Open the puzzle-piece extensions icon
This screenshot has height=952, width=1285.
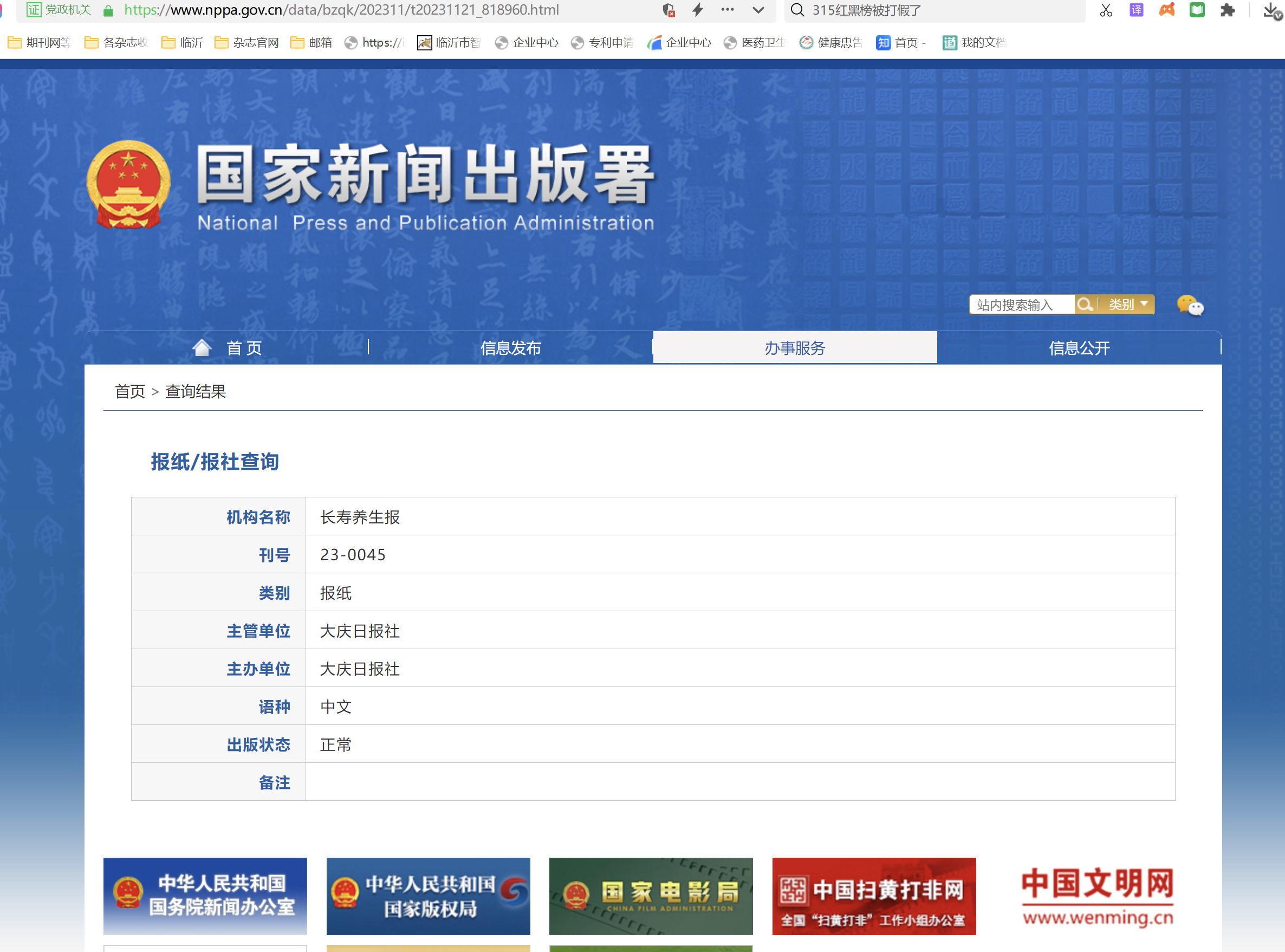click(x=1228, y=10)
